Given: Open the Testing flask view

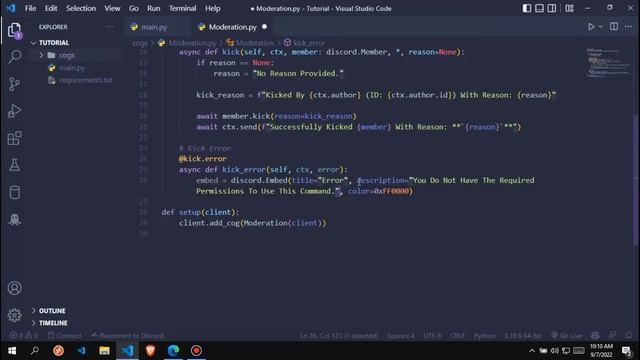Looking at the screenshot, I should (x=14, y=165).
